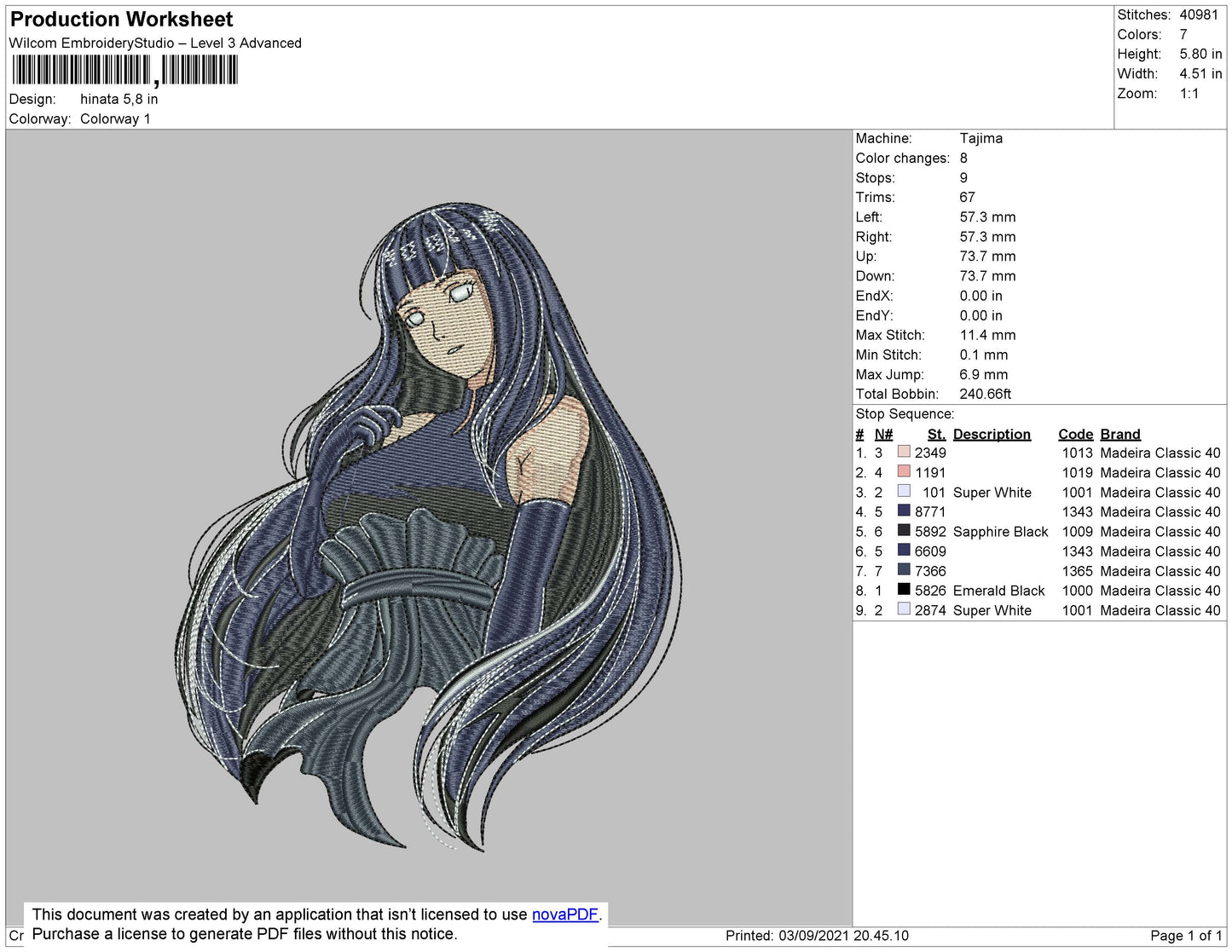Click the 'Stop Sequence:' heading
This screenshot has width=1232, height=952.
click(x=905, y=413)
